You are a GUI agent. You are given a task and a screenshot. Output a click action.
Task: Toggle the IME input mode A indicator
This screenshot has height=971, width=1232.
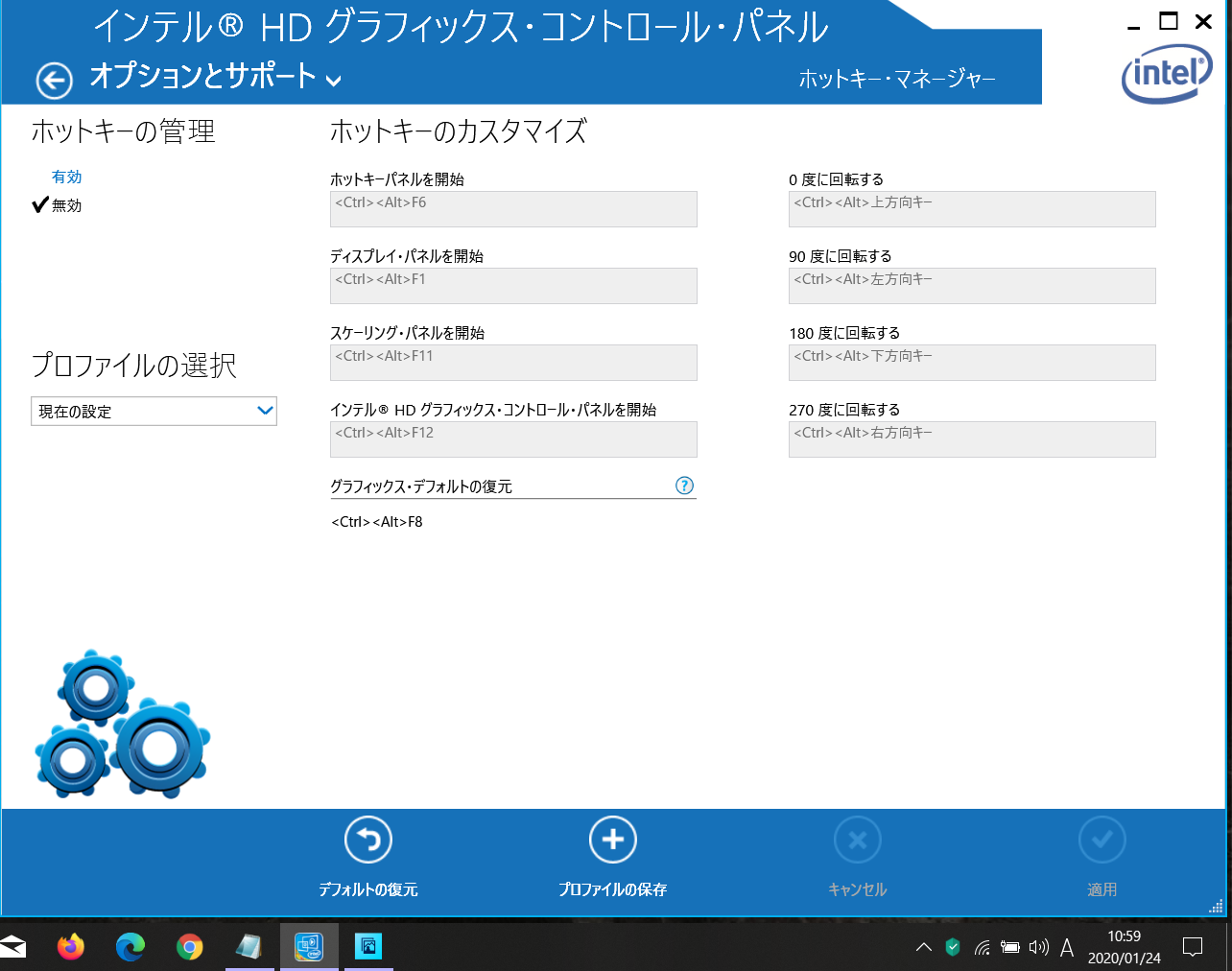[1067, 948]
